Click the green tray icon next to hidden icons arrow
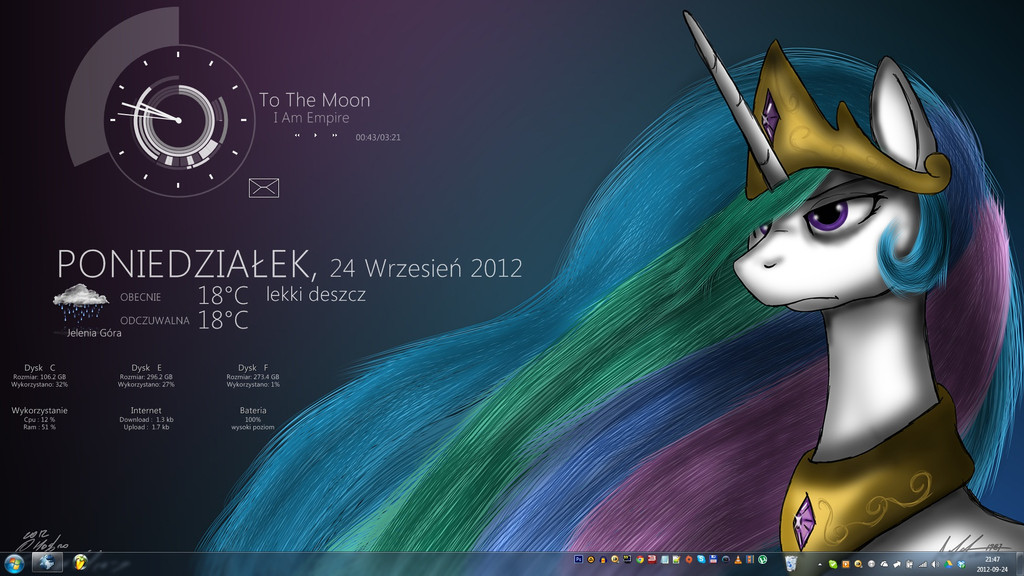The height and width of the screenshot is (576, 1024). tap(833, 564)
